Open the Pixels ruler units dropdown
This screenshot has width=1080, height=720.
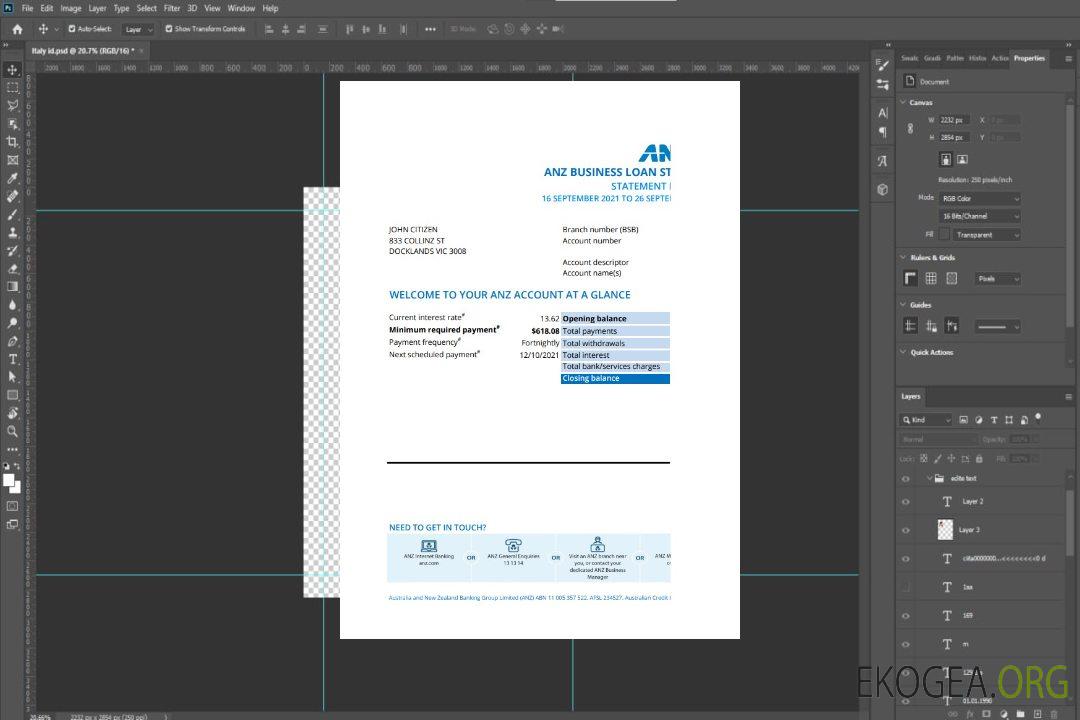(x=997, y=279)
